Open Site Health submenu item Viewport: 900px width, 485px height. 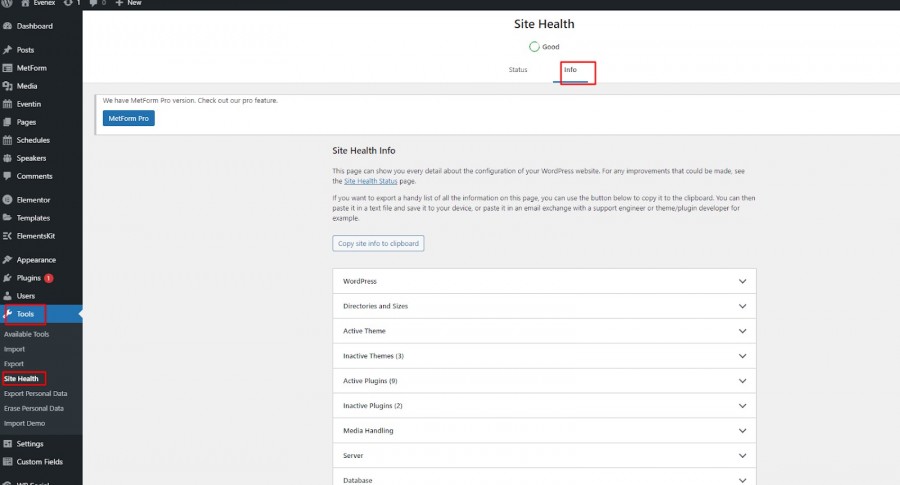coord(21,379)
